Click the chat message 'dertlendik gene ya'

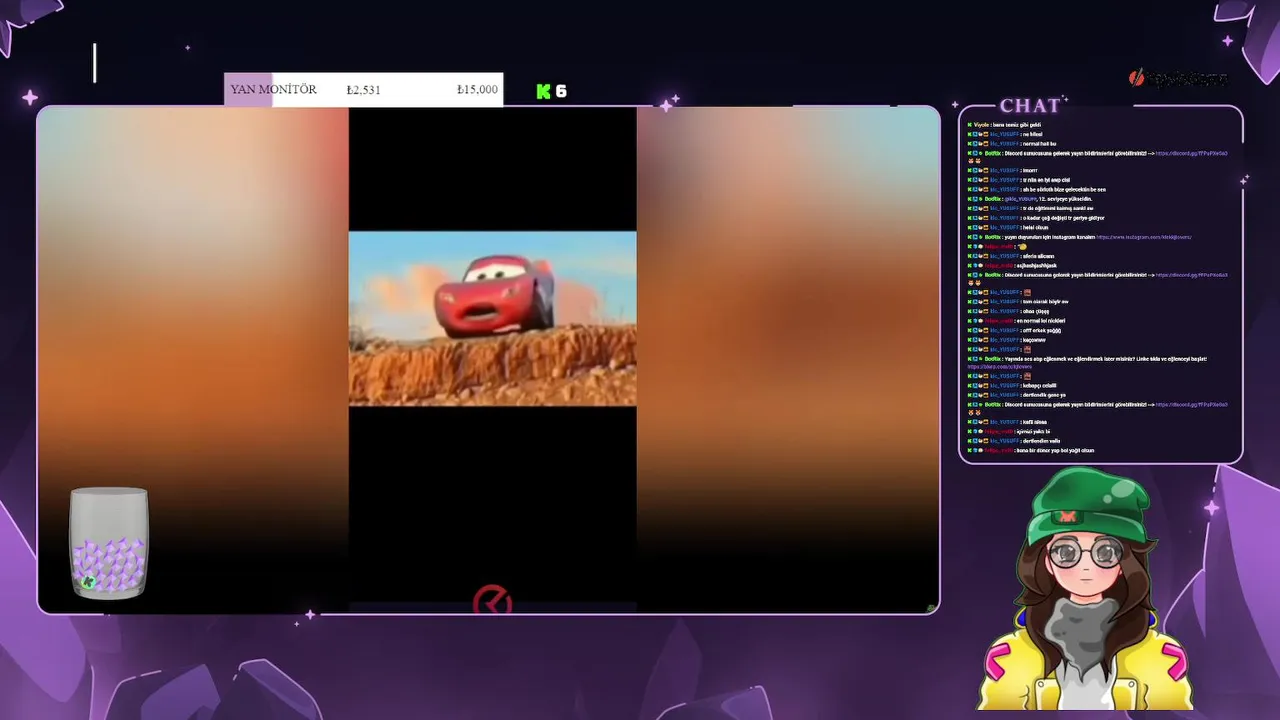[1044, 395]
